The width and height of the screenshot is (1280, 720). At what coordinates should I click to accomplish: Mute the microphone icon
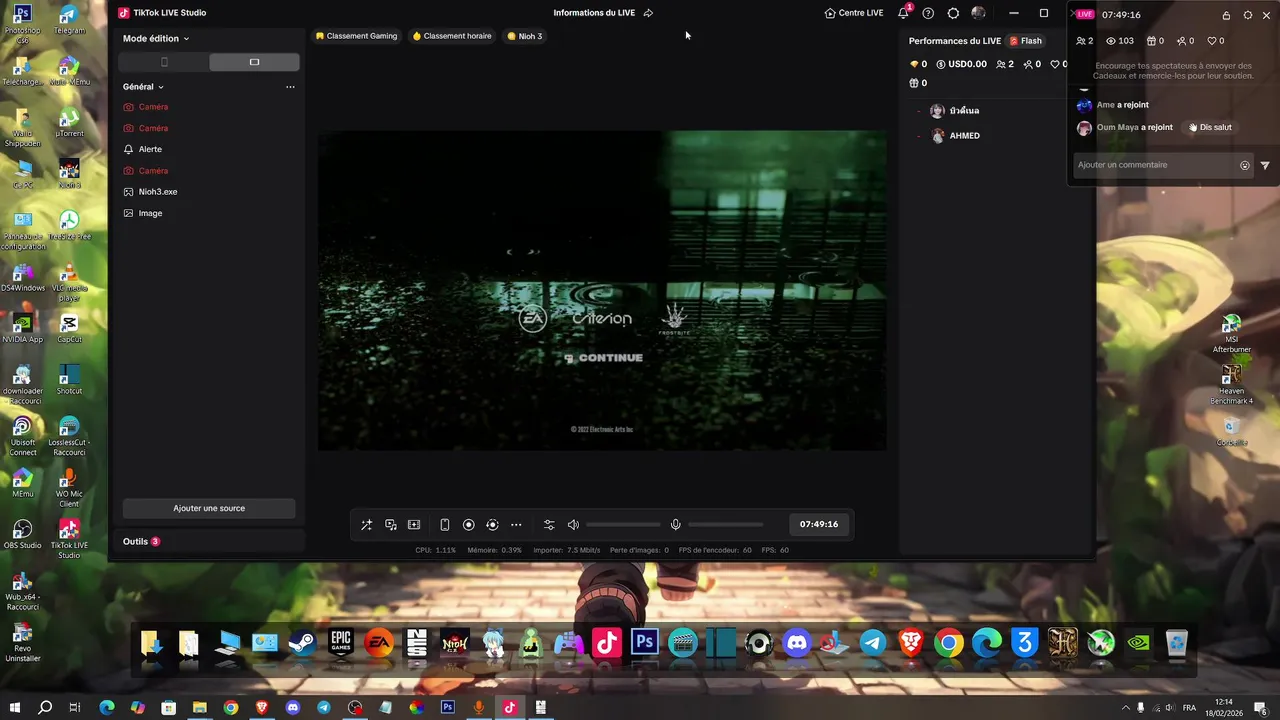pos(676,525)
